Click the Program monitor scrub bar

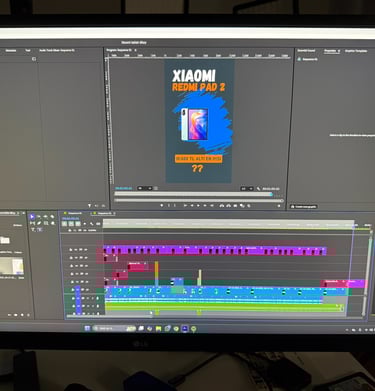(193, 194)
